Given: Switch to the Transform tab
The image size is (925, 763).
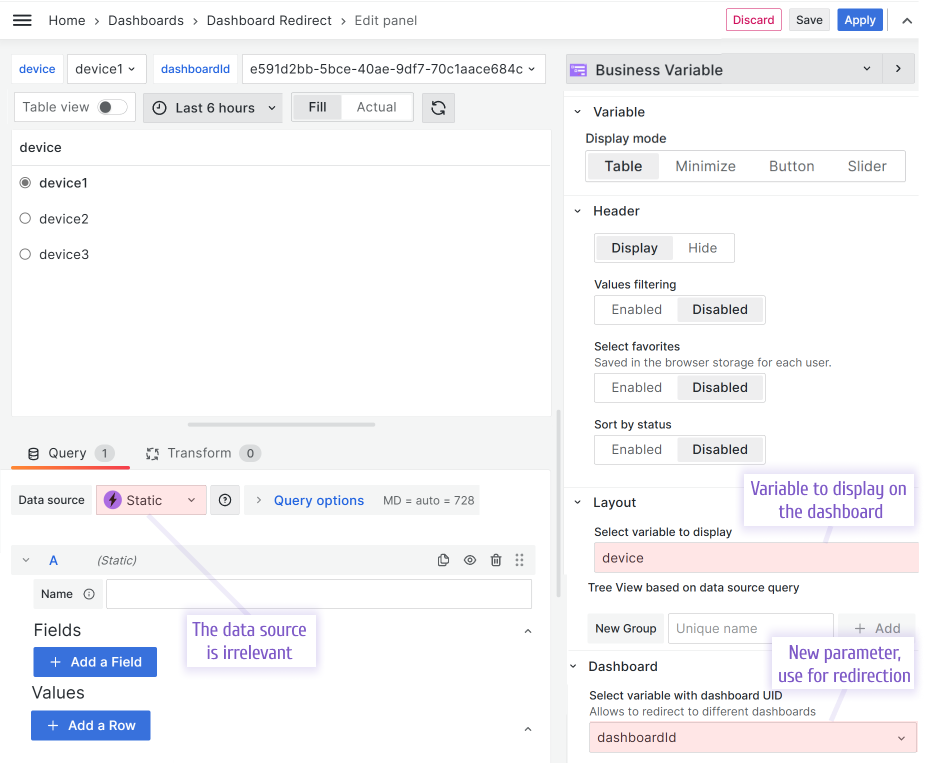Looking at the screenshot, I should [200, 452].
